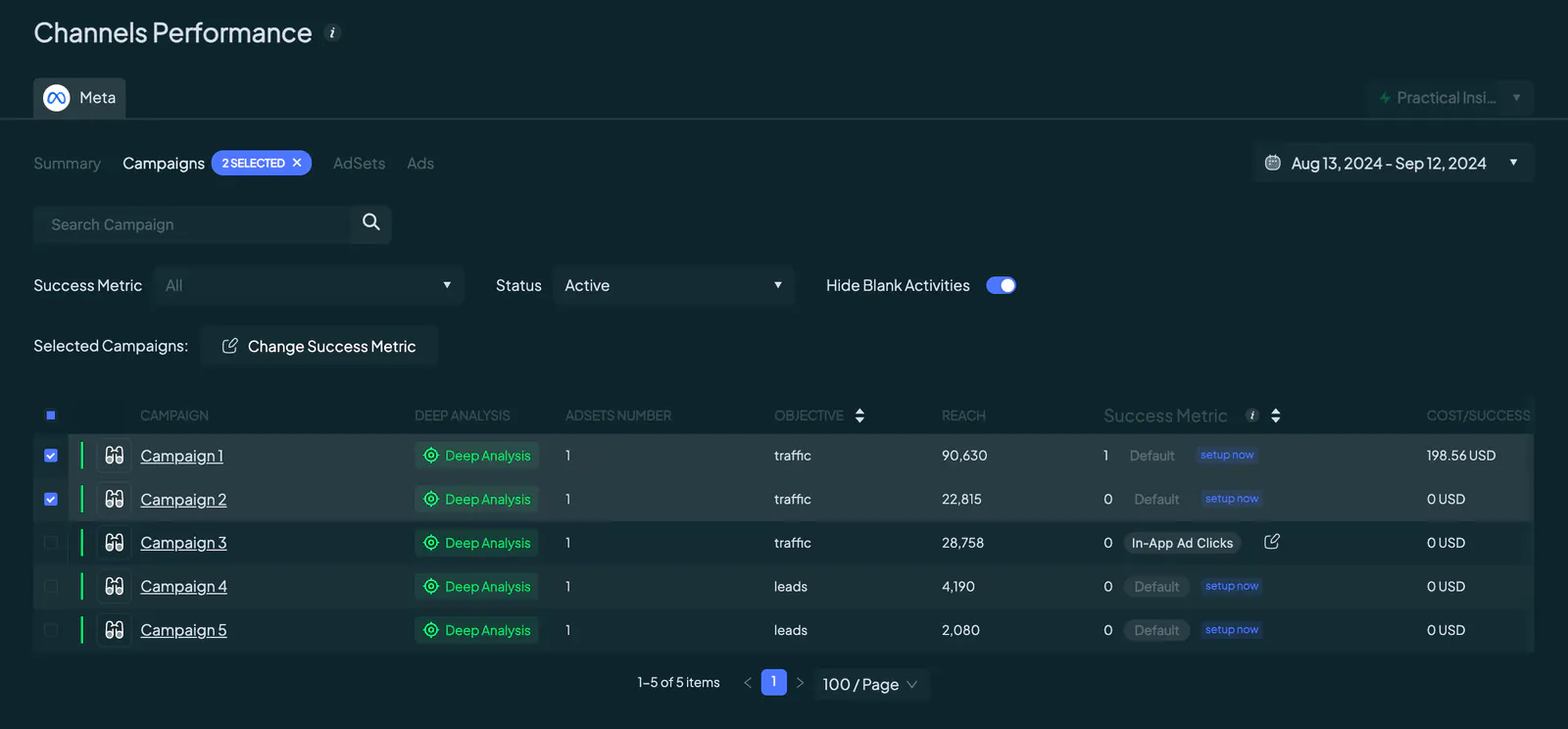Sort by the Success Metric column arrows
The image size is (1568, 729).
pyautogui.click(x=1275, y=415)
